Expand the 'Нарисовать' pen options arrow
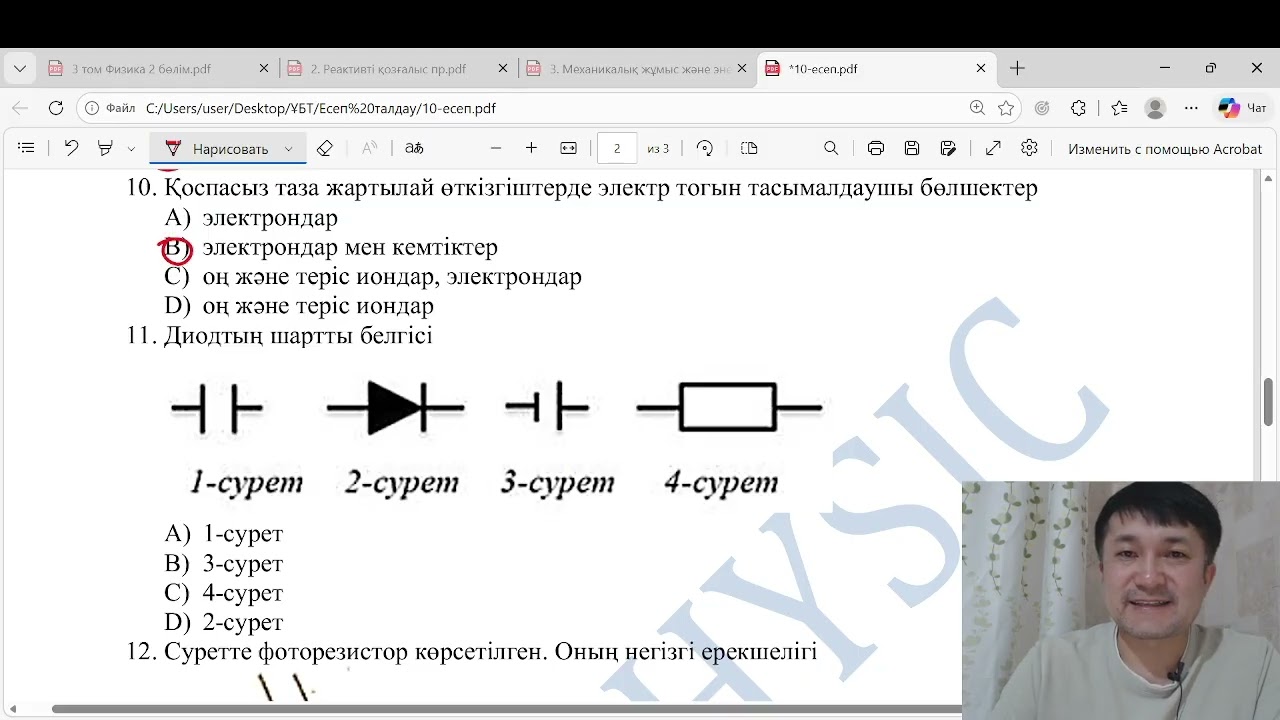The width and height of the screenshot is (1280, 720). (x=289, y=148)
